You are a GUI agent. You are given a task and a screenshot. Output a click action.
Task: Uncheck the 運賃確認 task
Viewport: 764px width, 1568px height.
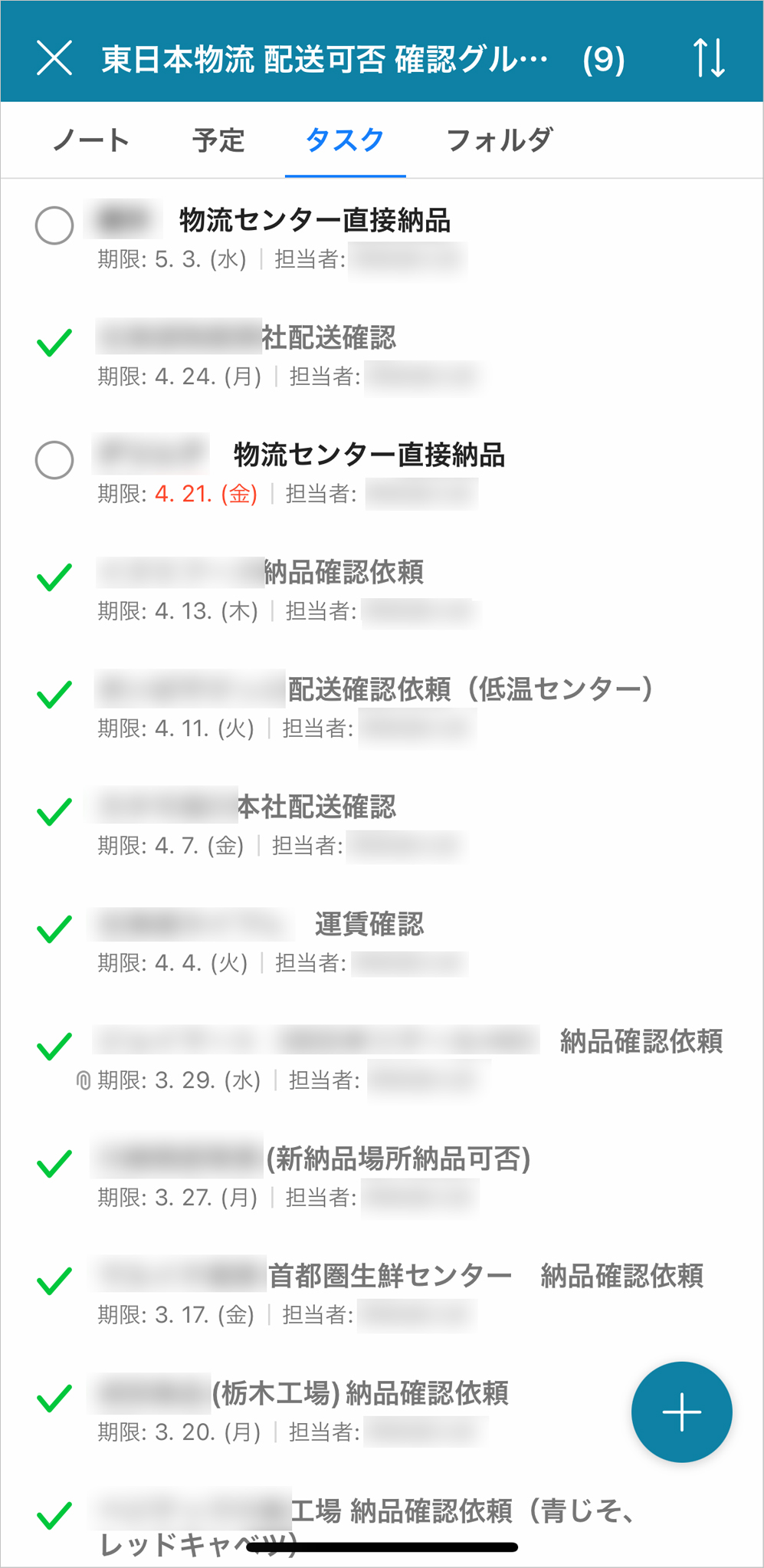(54, 929)
